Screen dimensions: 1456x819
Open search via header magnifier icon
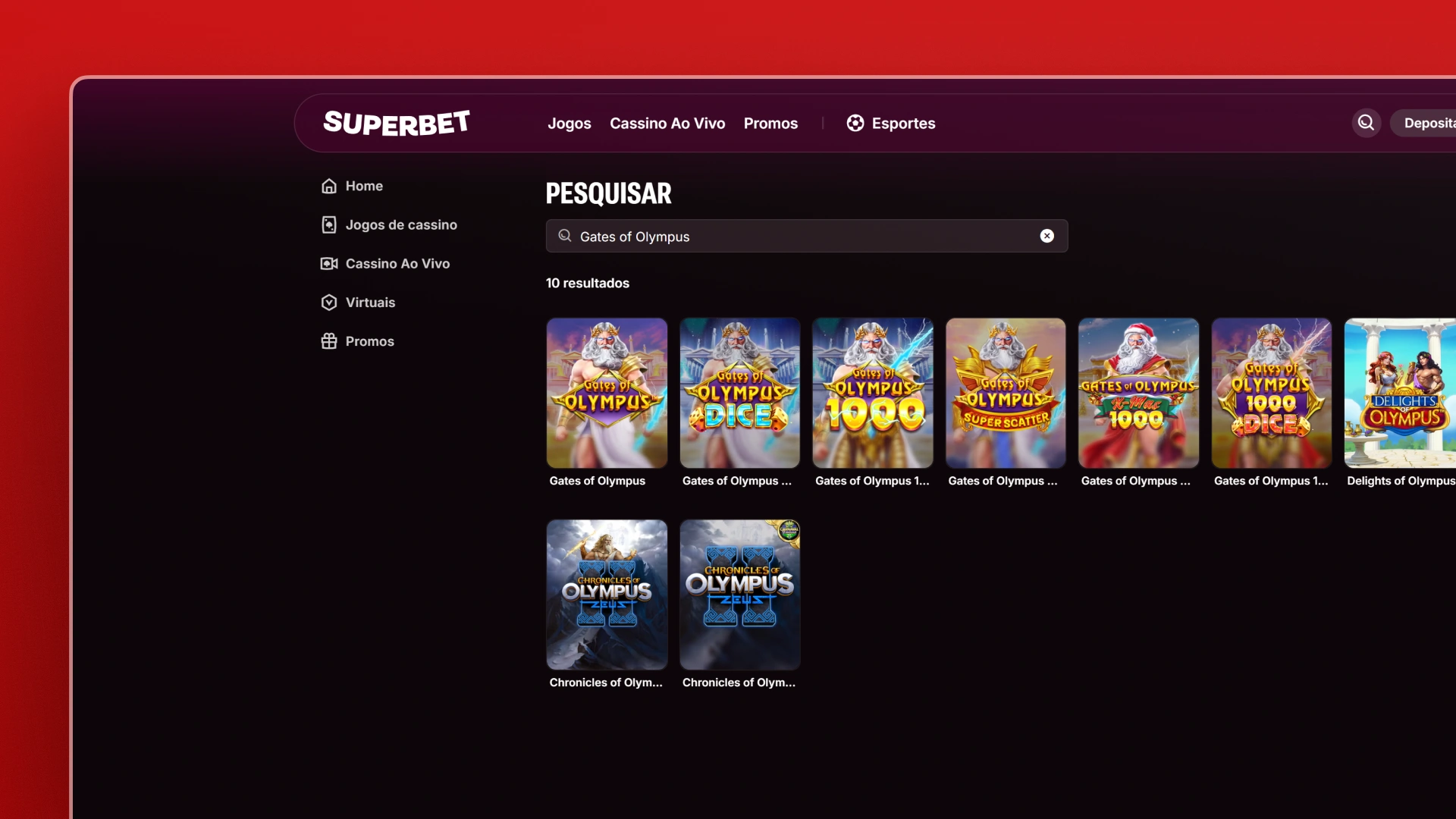1366,123
